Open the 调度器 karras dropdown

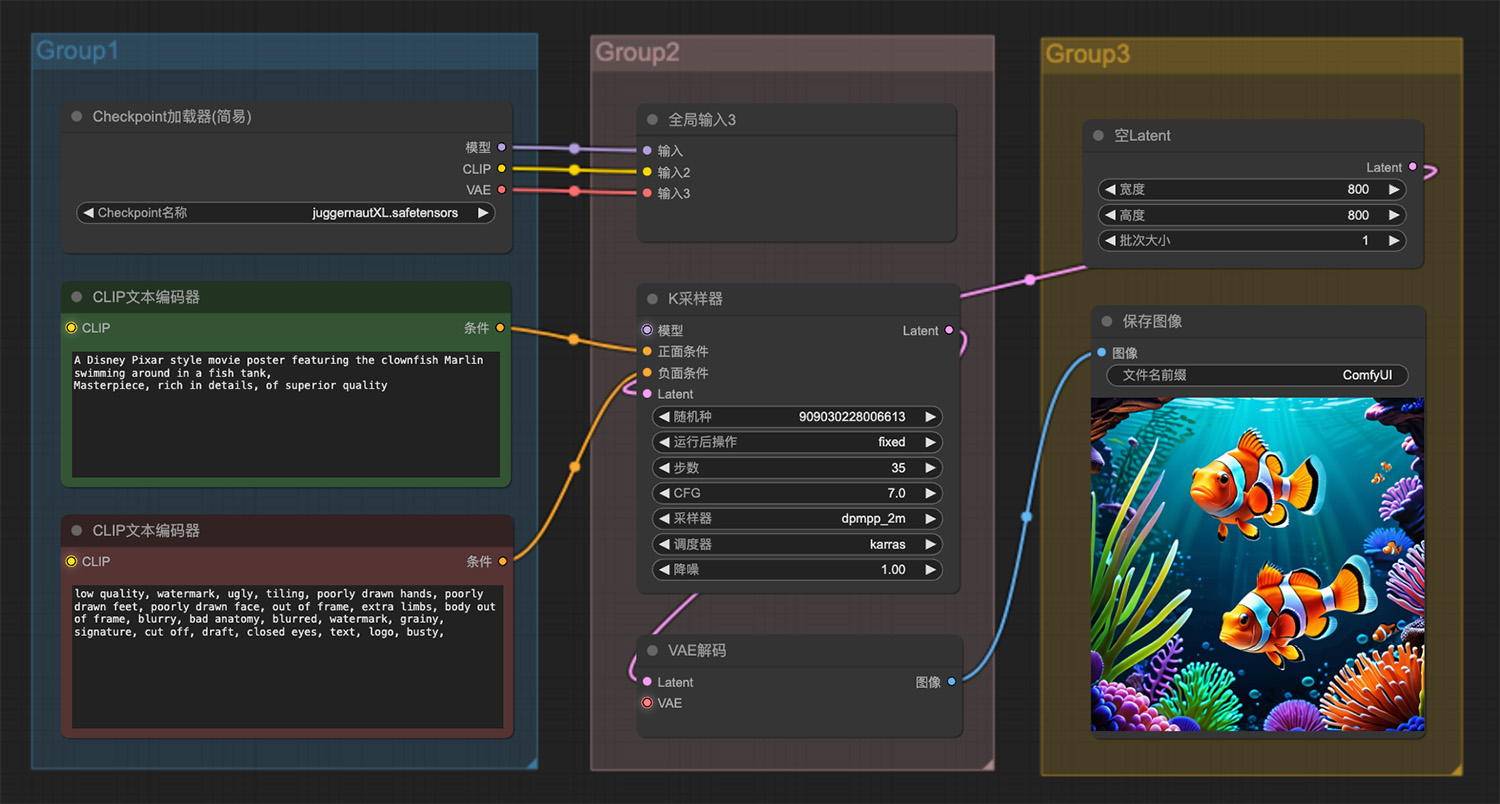click(797, 545)
